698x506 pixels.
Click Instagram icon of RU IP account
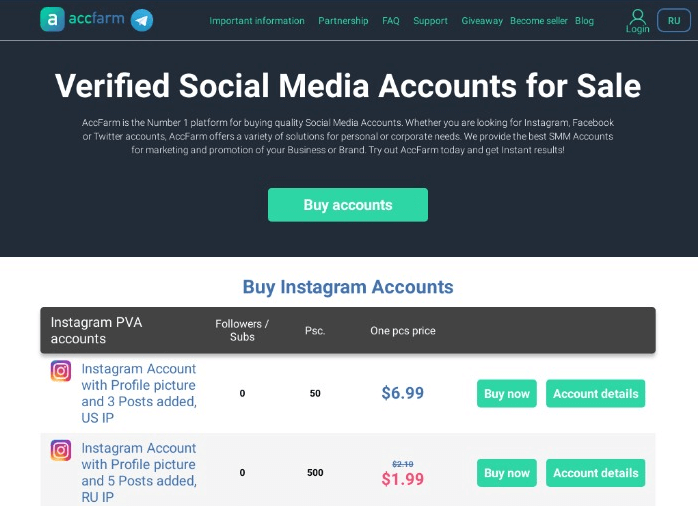coord(61,450)
